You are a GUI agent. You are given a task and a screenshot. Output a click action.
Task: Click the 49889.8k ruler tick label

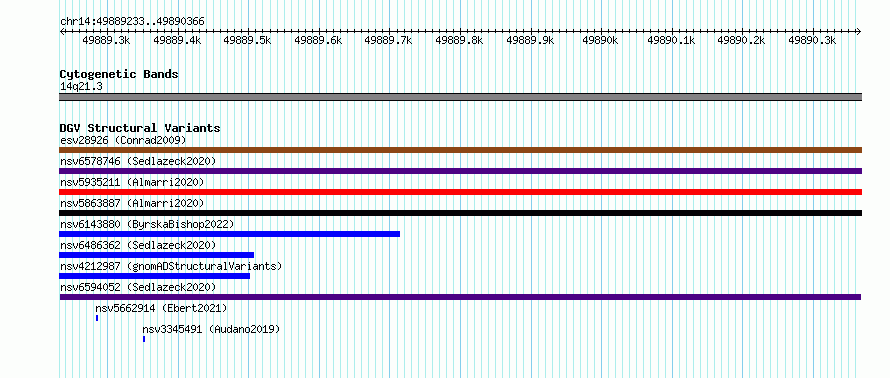tap(460, 40)
